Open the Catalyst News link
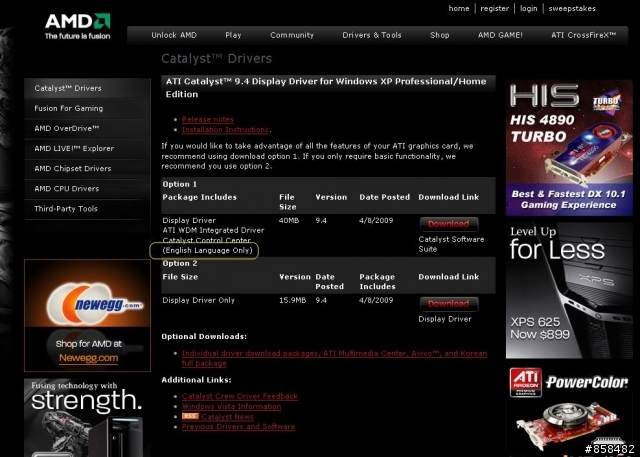This screenshot has height=457, width=640. point(227,417)
